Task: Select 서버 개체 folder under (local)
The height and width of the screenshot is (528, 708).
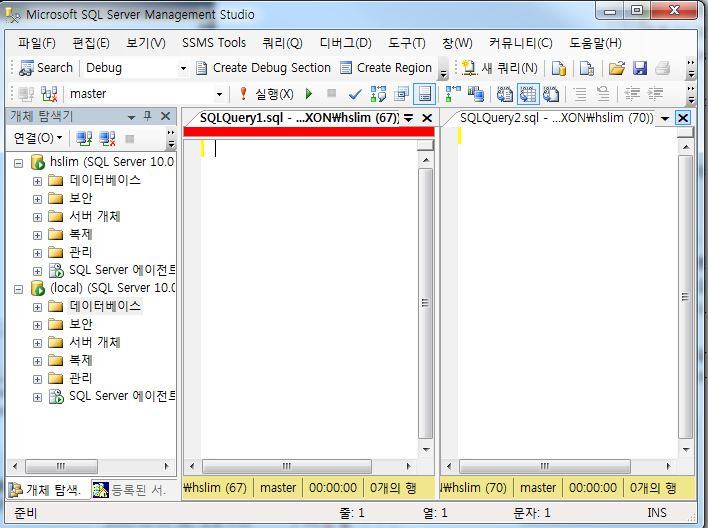Action: (x=94, y=342)
